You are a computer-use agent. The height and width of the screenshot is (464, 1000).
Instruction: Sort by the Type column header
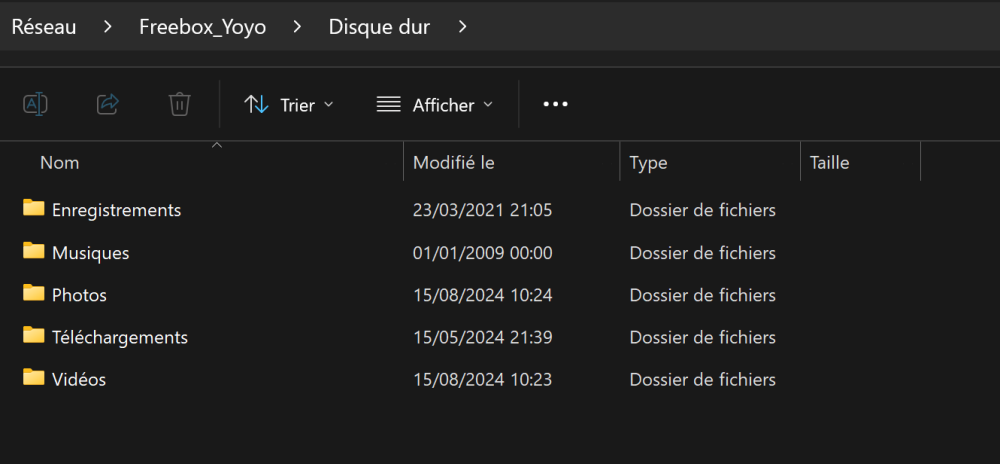click(649, 162)
